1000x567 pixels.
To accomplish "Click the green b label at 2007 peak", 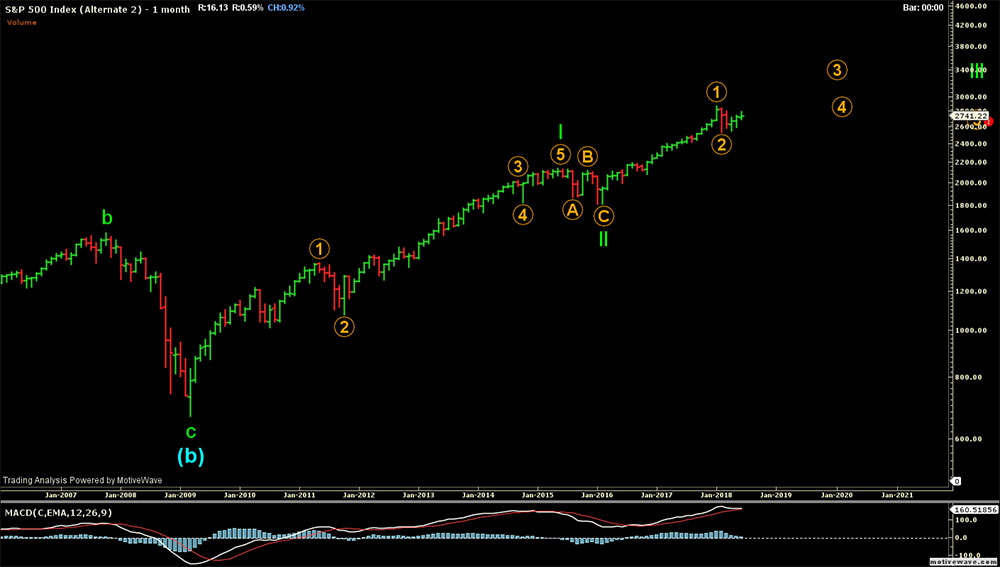I will click(x=106, y=216).
